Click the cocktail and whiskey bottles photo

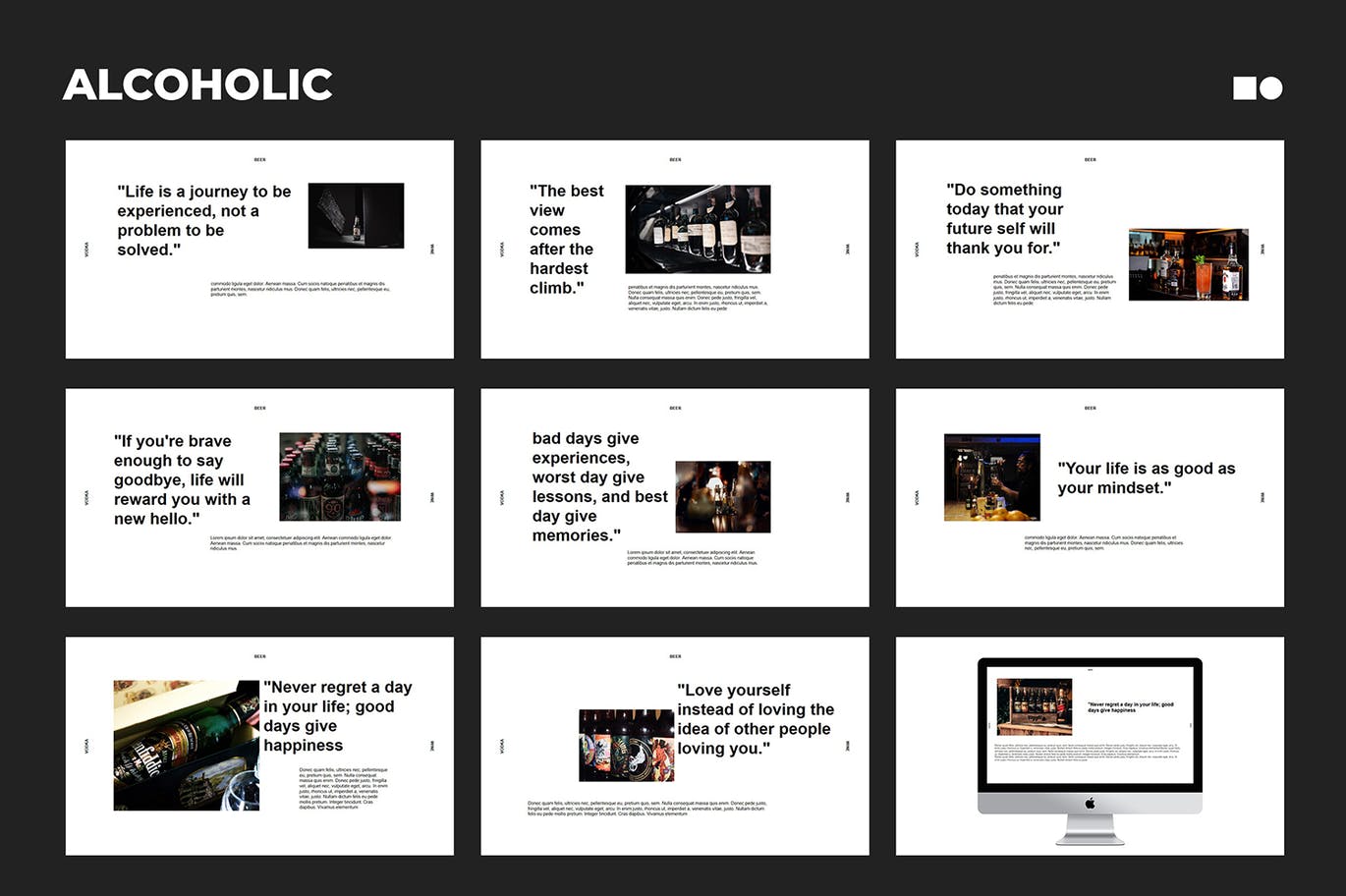pyautogui.click(x=1188, y=264)
